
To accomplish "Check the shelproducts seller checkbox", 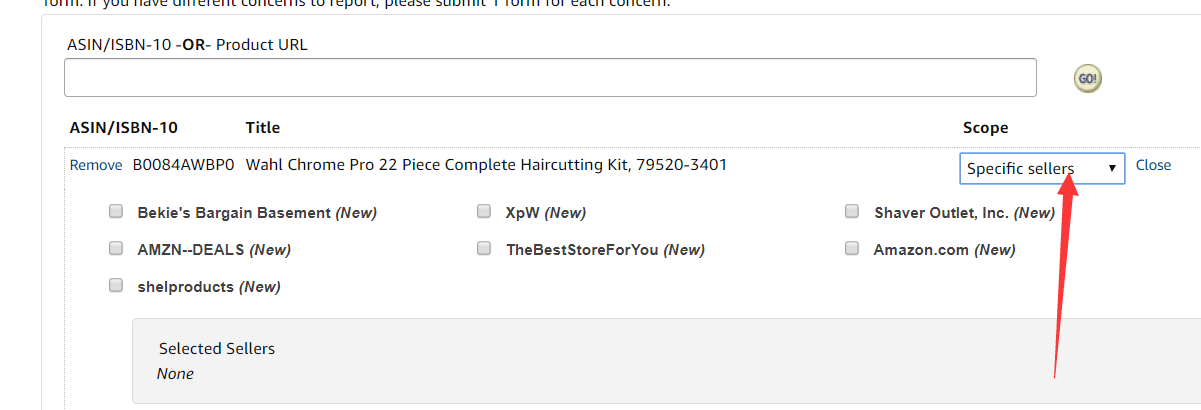I will 116,286.
